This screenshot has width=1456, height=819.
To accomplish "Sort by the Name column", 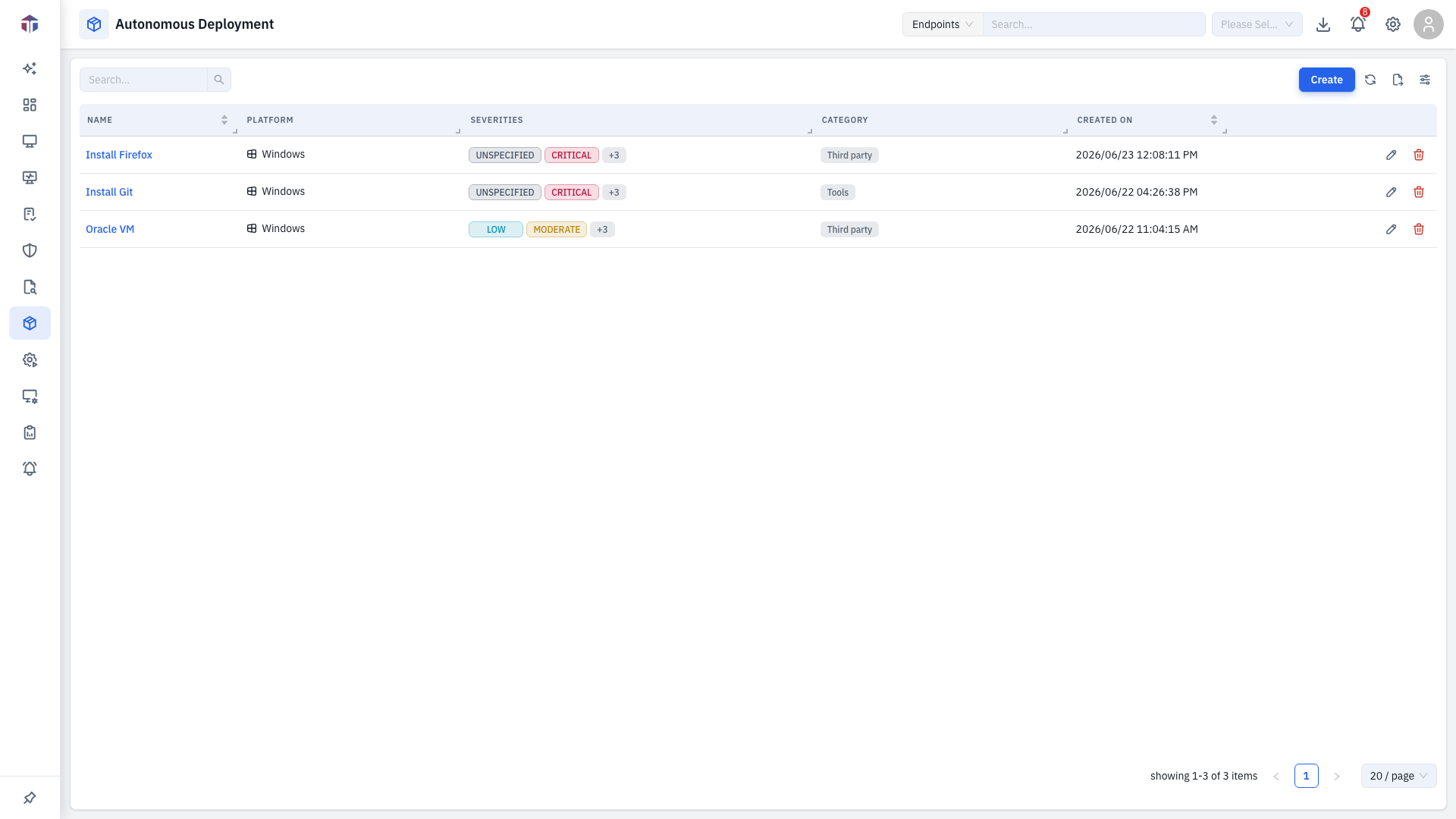I will tap(224, 120).
